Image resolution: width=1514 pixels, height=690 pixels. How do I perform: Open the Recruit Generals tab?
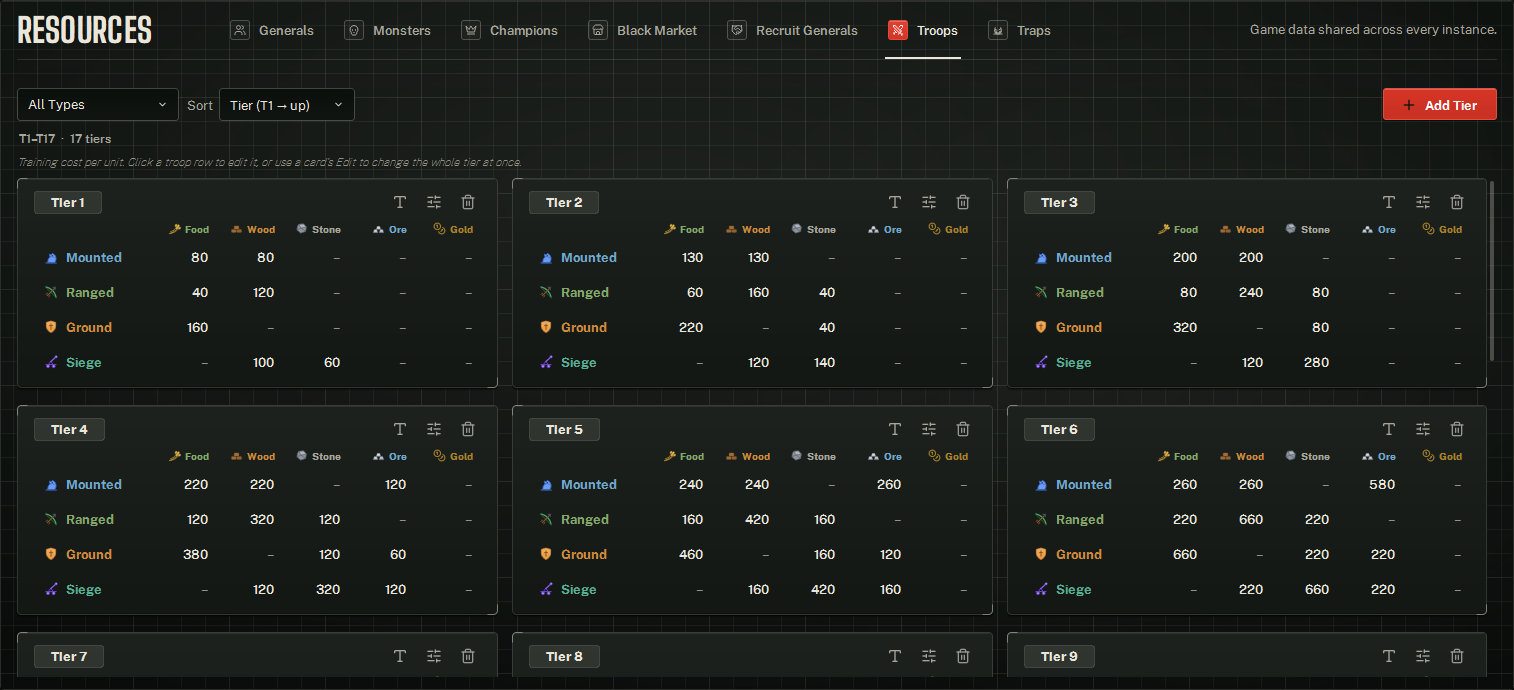click(793, 30)
